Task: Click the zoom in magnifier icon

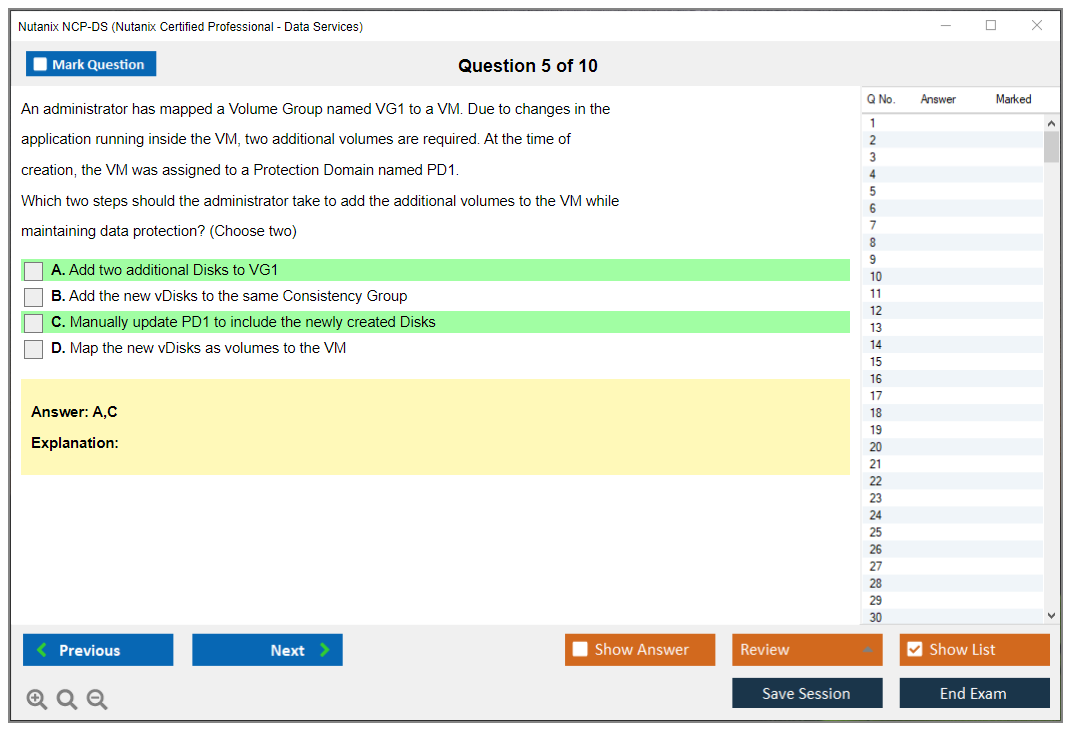Action: 37,700
